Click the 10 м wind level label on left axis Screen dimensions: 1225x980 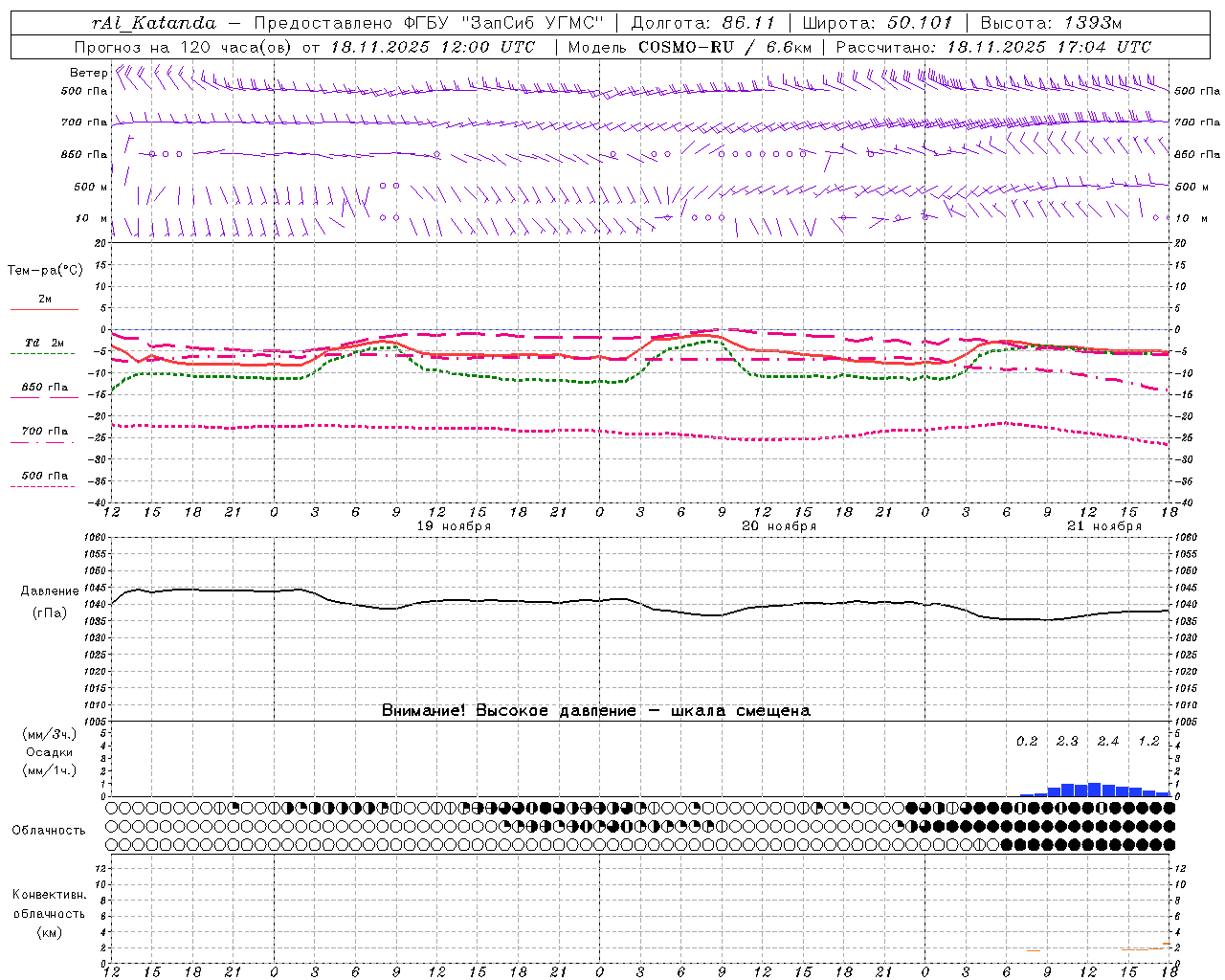pos(92,218)
